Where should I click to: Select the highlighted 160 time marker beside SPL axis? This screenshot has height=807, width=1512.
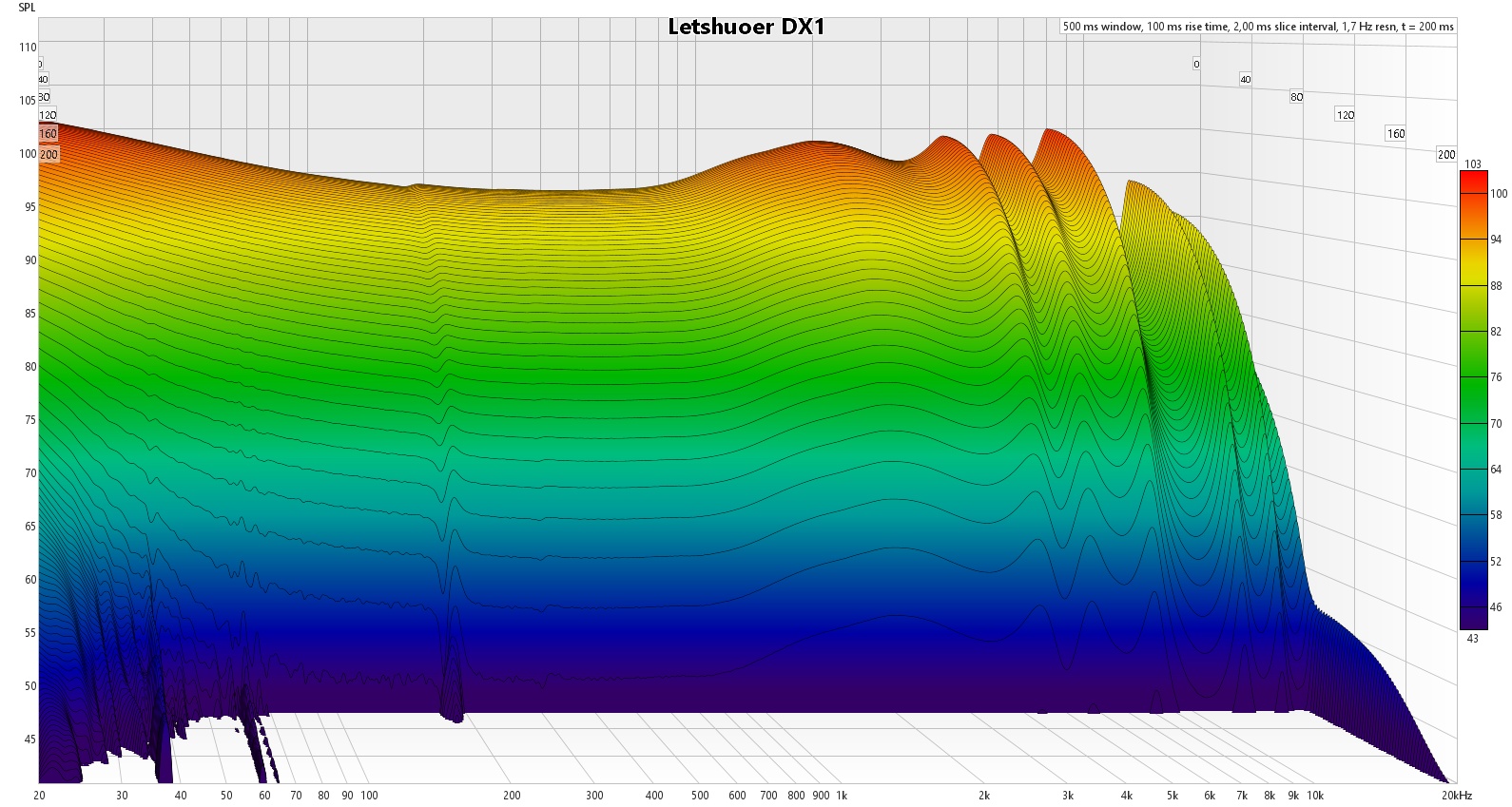[48, 134]
